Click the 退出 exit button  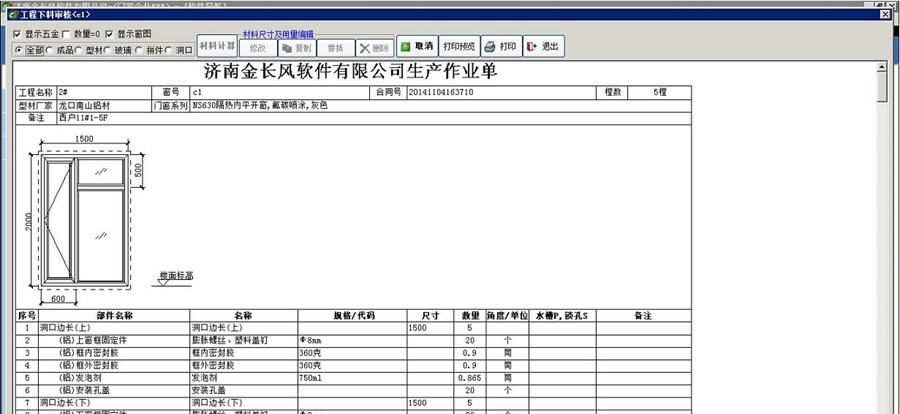coord(544,47)
